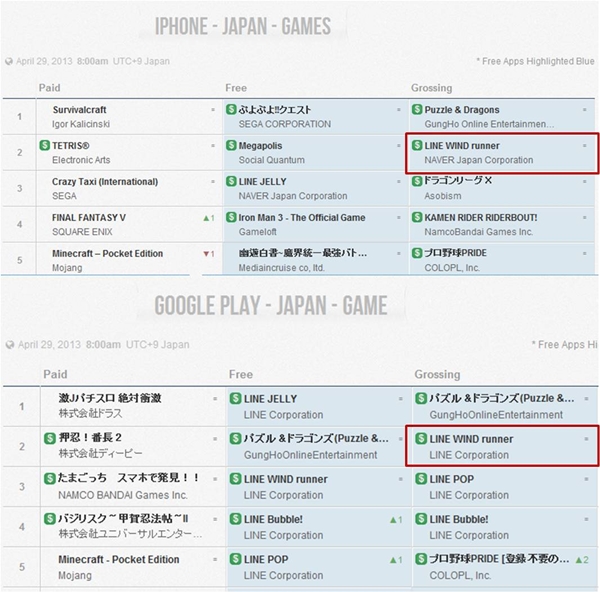This screenshot has width=600, height=592.
Task: Click the Mediaincruise co, ltd. publisher text
Action: (282, 268)
